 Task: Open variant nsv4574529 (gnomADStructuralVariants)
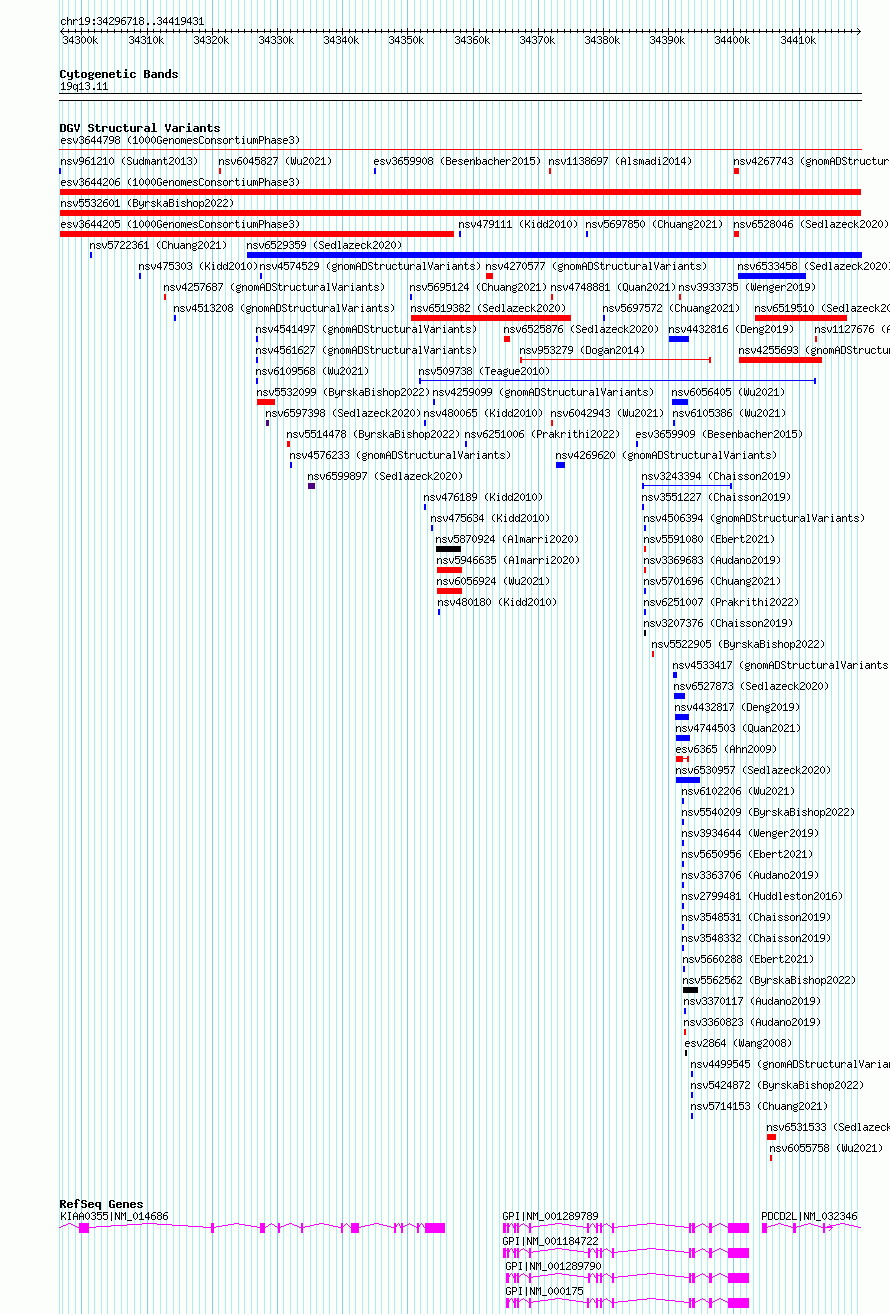(x=370, y=267)
